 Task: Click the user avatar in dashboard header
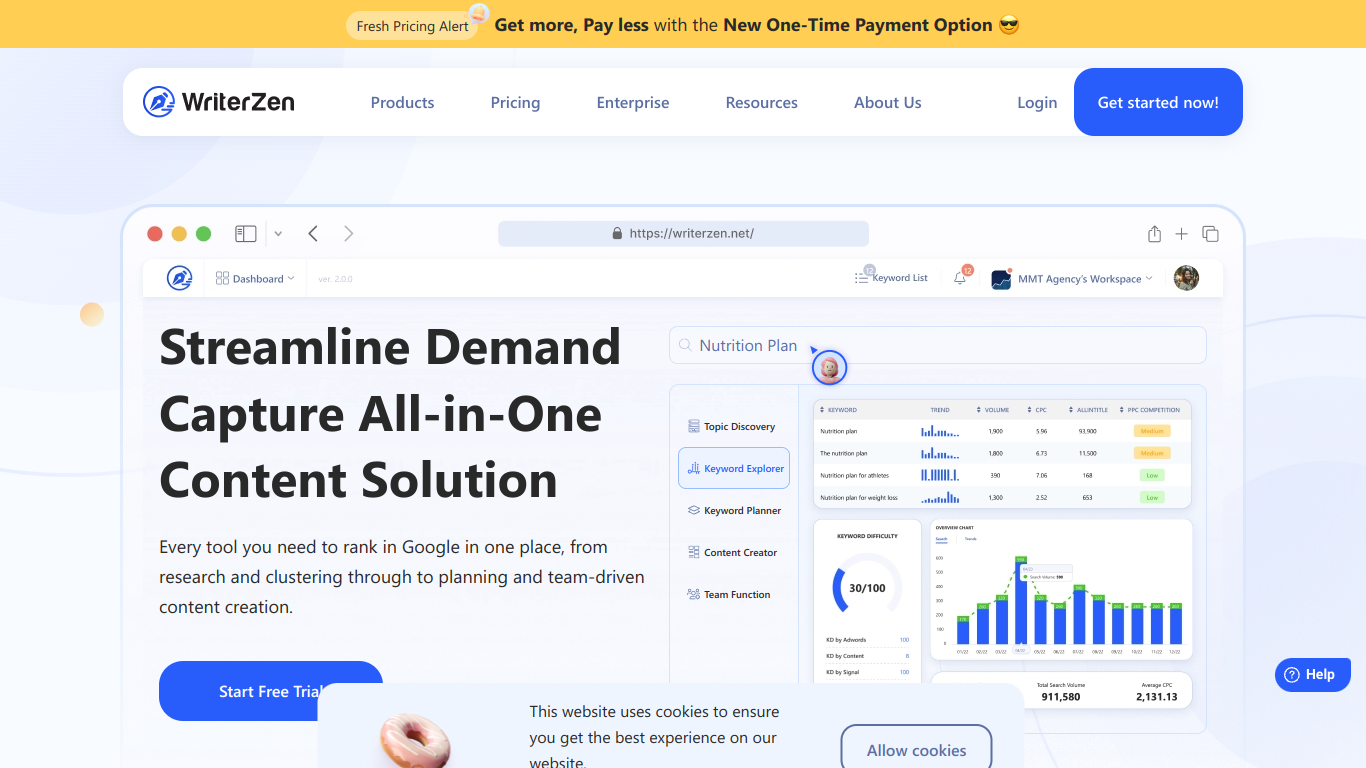1186,278
